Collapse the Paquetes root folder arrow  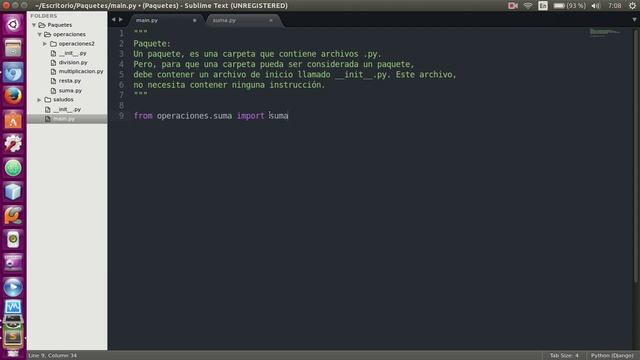(x=34, y=25)
